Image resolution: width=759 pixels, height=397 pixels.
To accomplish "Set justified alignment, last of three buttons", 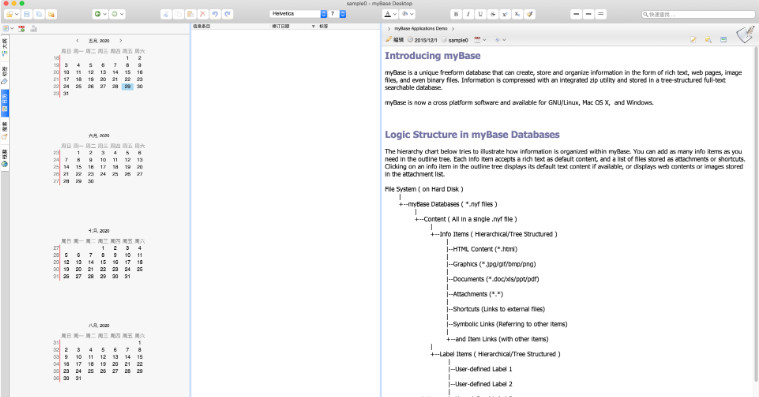I will [601, 14].
